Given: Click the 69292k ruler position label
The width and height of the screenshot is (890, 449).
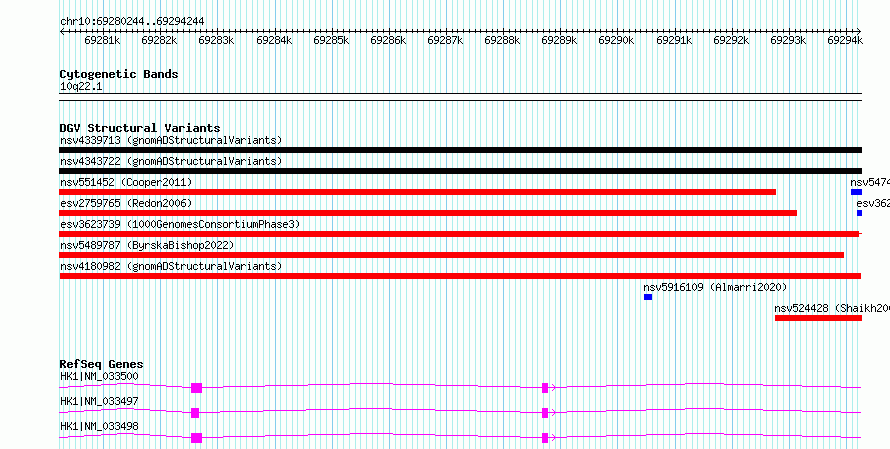Looking at the screenshot, I should click(731, 40).
